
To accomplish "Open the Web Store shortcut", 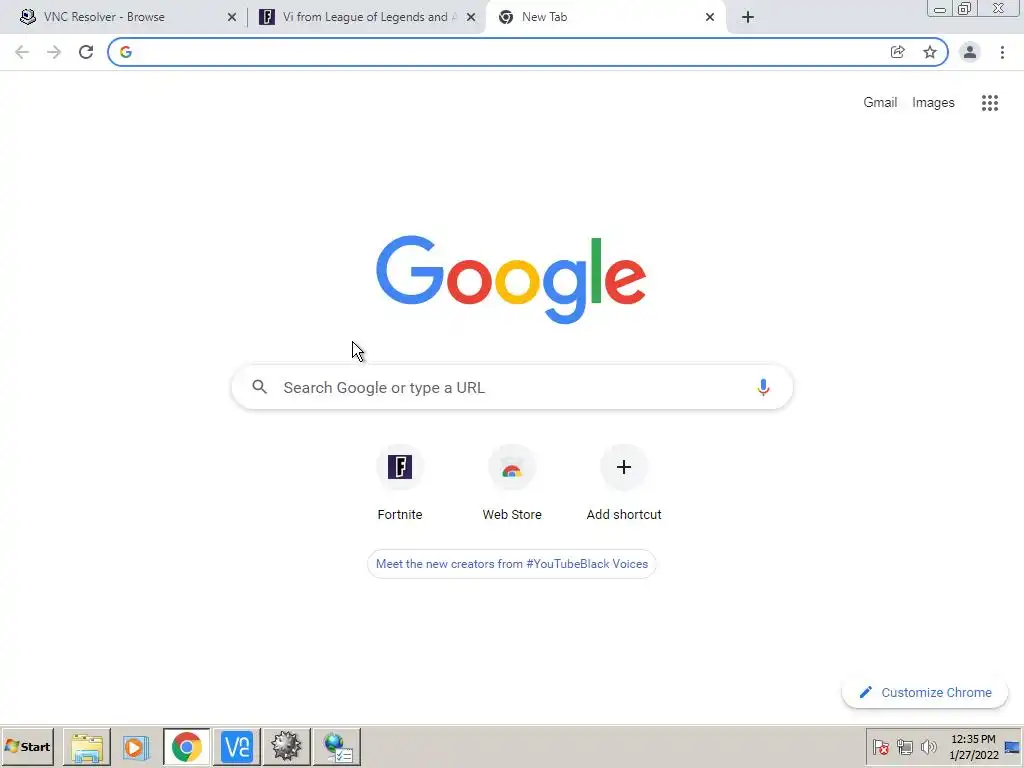I will (512, 482).
